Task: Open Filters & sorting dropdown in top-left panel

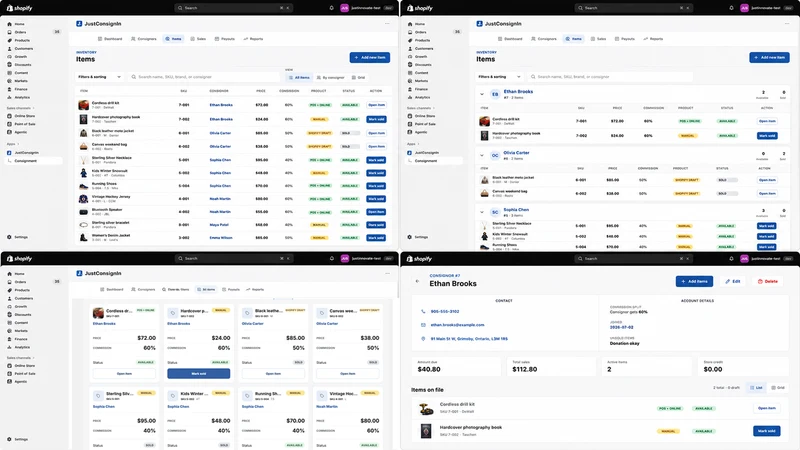Action: coord(99,77)
